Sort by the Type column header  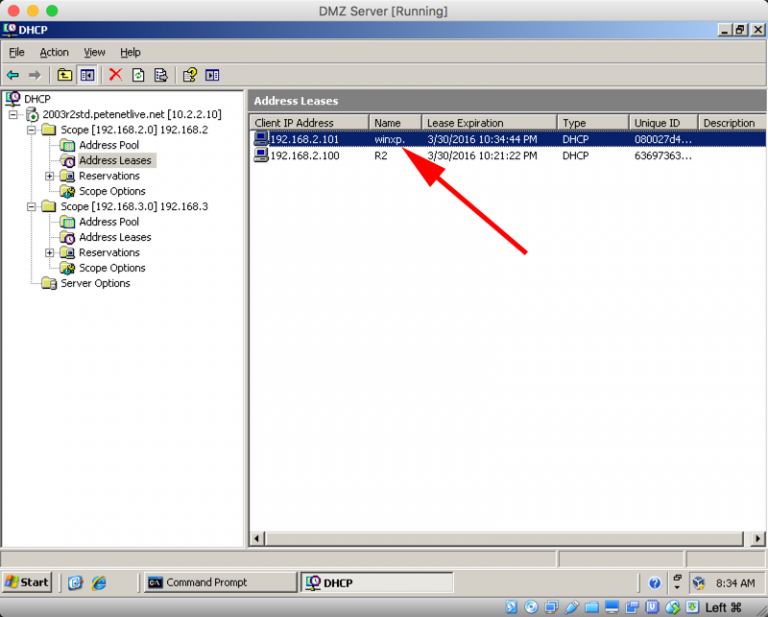(593, 123)
